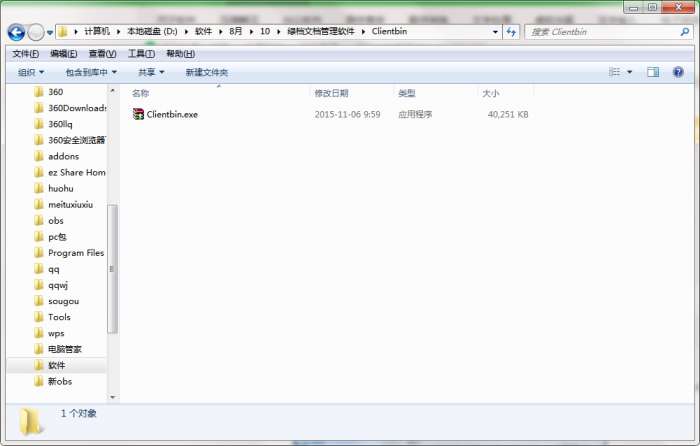Image resolution: width=700 pixels, height=446 pixels.
Task: Click the navigation pane scrollbar thumb
Action: 112,269
